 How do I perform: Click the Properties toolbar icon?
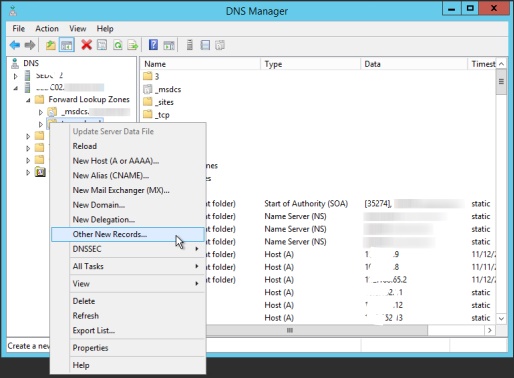102,45
